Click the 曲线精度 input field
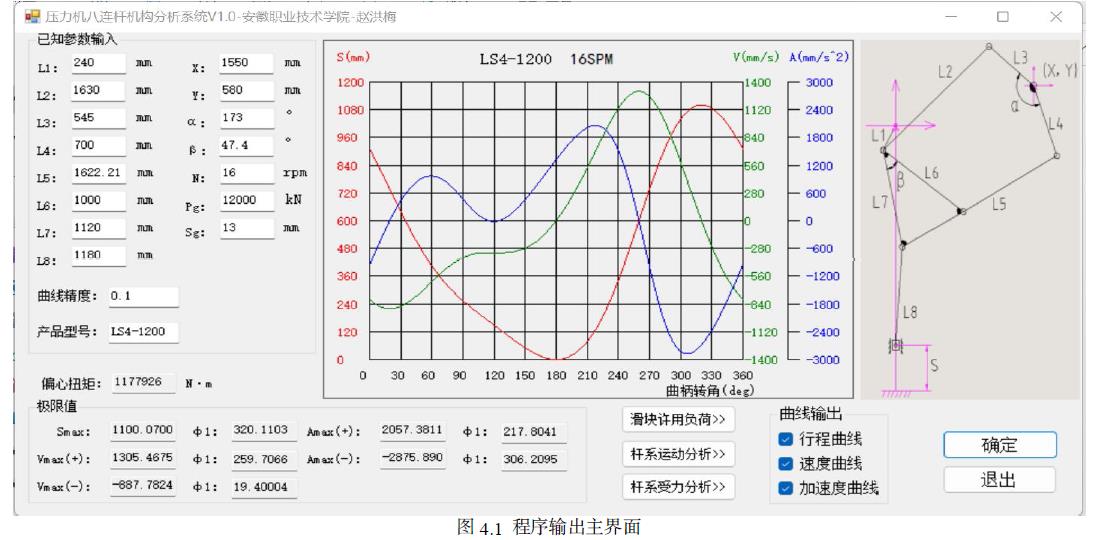 coord(142,297)
